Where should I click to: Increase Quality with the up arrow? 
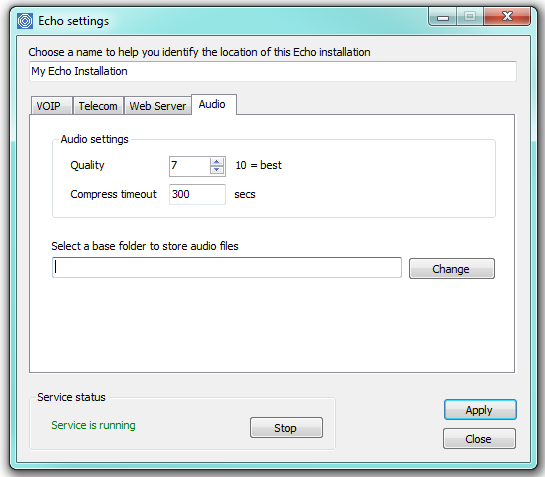[x=217, y=162]
